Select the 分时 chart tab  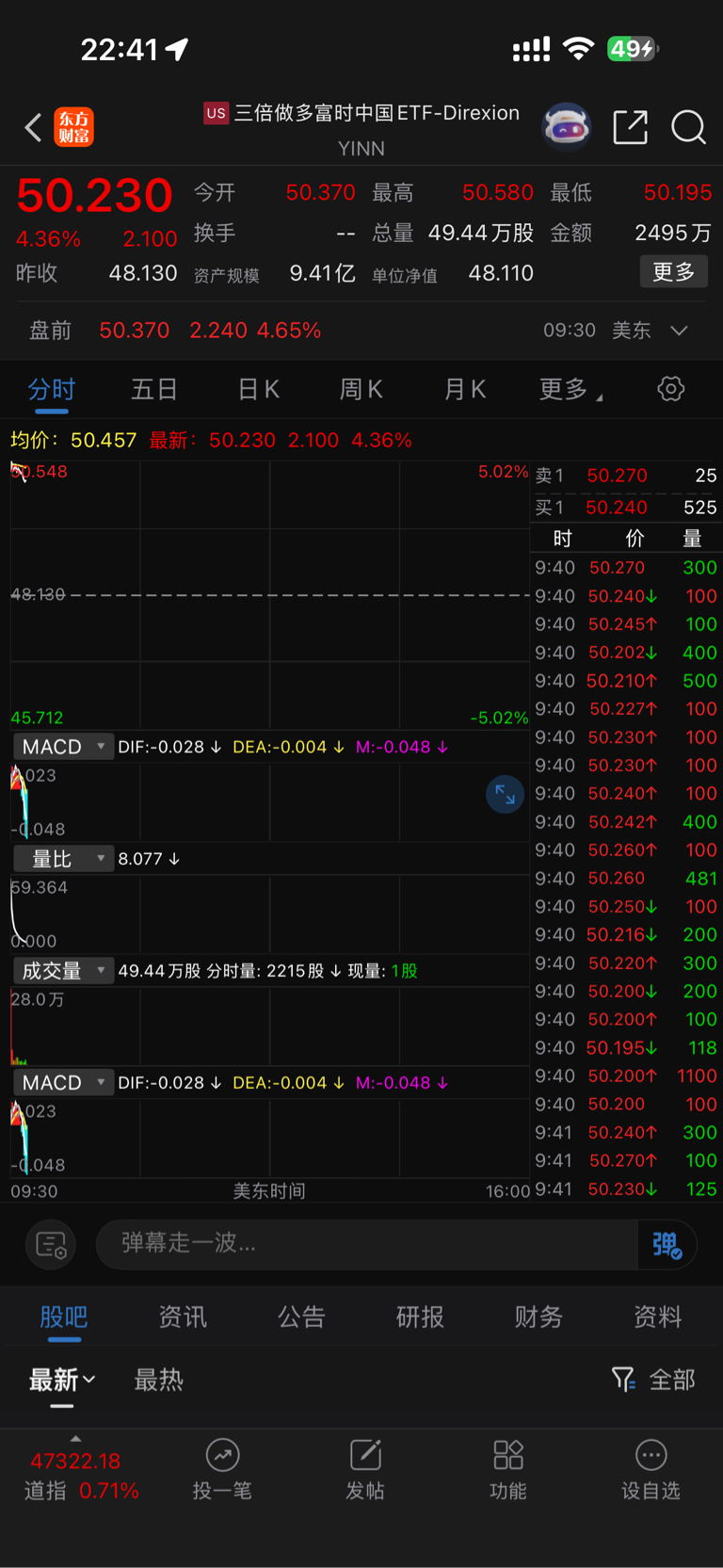tap(51, 389)
